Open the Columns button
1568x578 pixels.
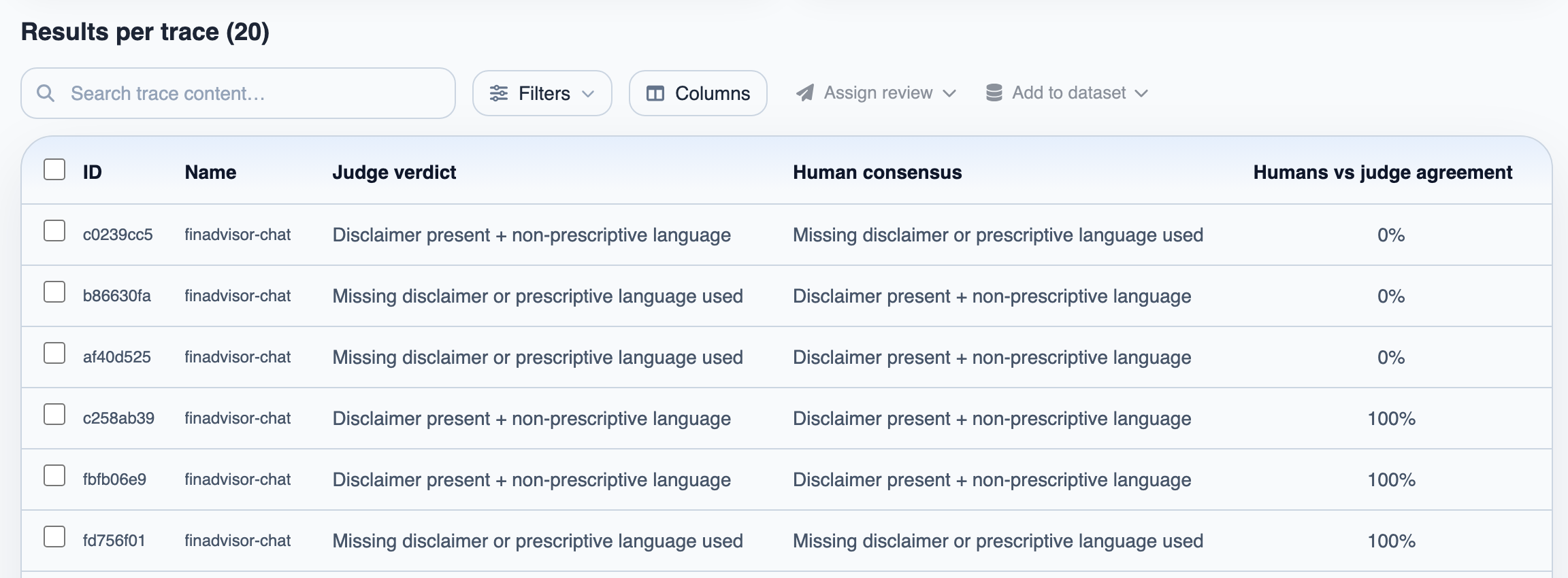[x=698, y=93]
